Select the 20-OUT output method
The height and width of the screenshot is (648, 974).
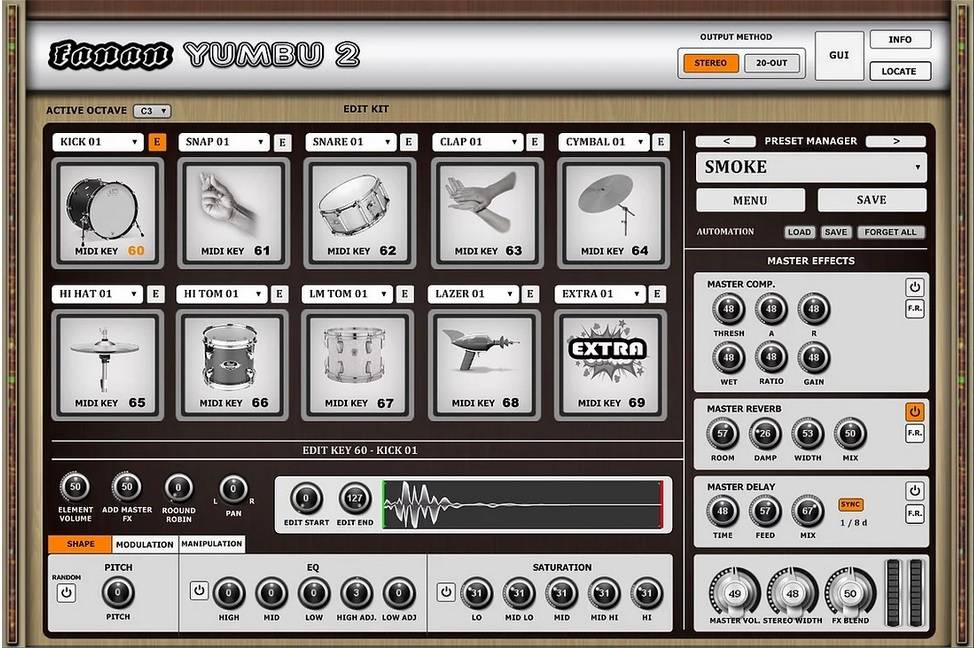[x=772, y=63]
